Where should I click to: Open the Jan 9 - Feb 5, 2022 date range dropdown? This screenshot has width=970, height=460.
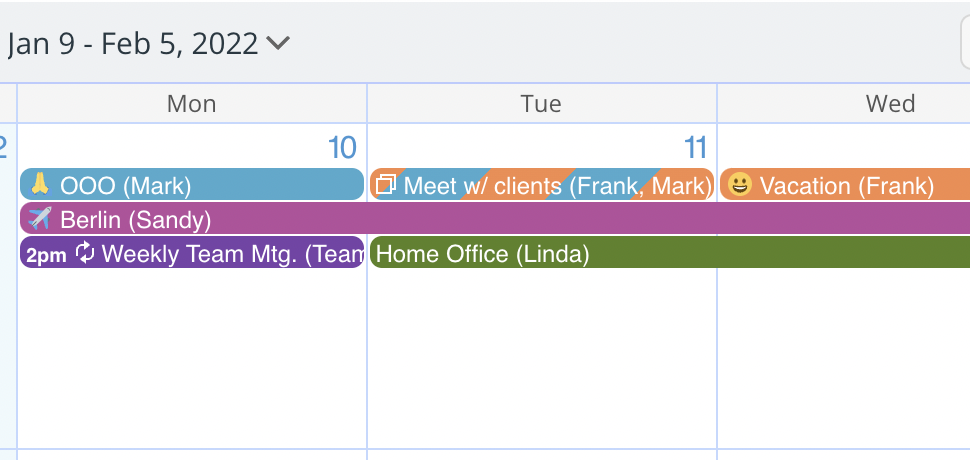(148, 44)
